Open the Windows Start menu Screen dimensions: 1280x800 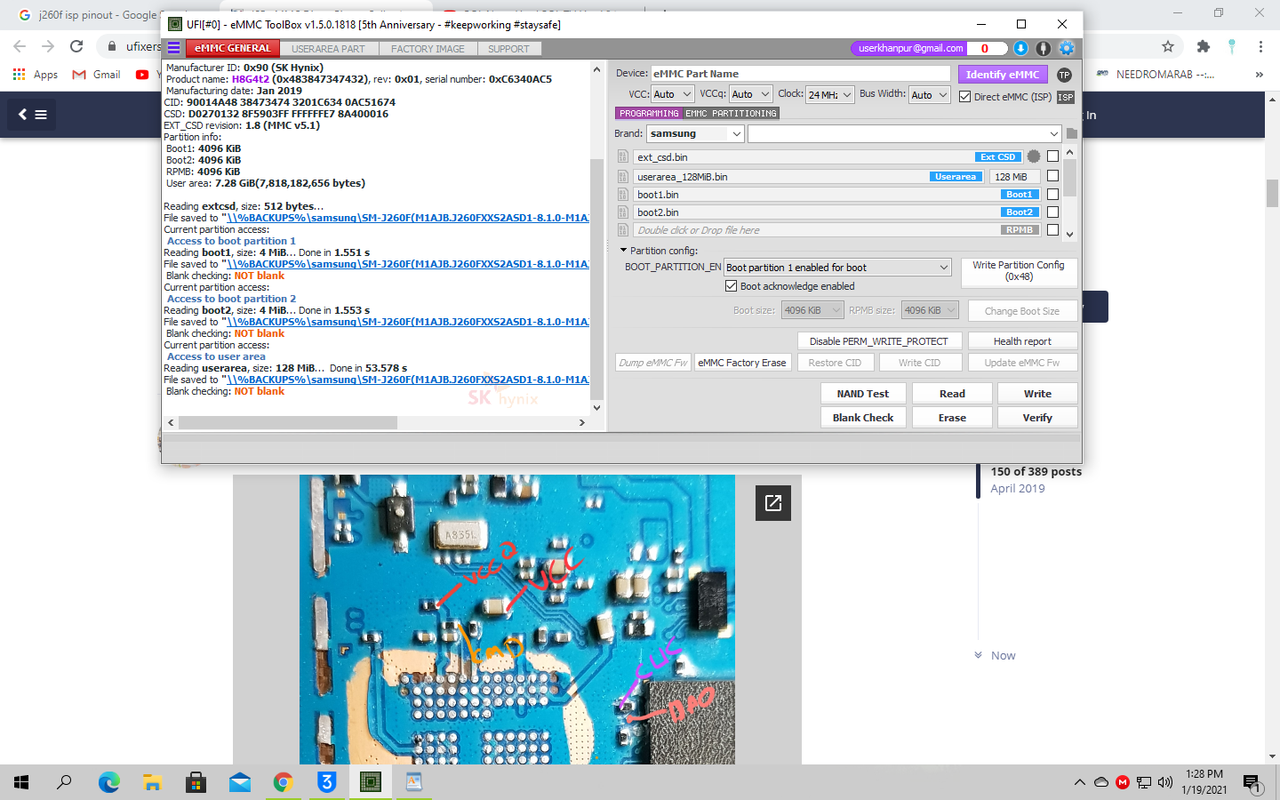(x=22, y=781)
